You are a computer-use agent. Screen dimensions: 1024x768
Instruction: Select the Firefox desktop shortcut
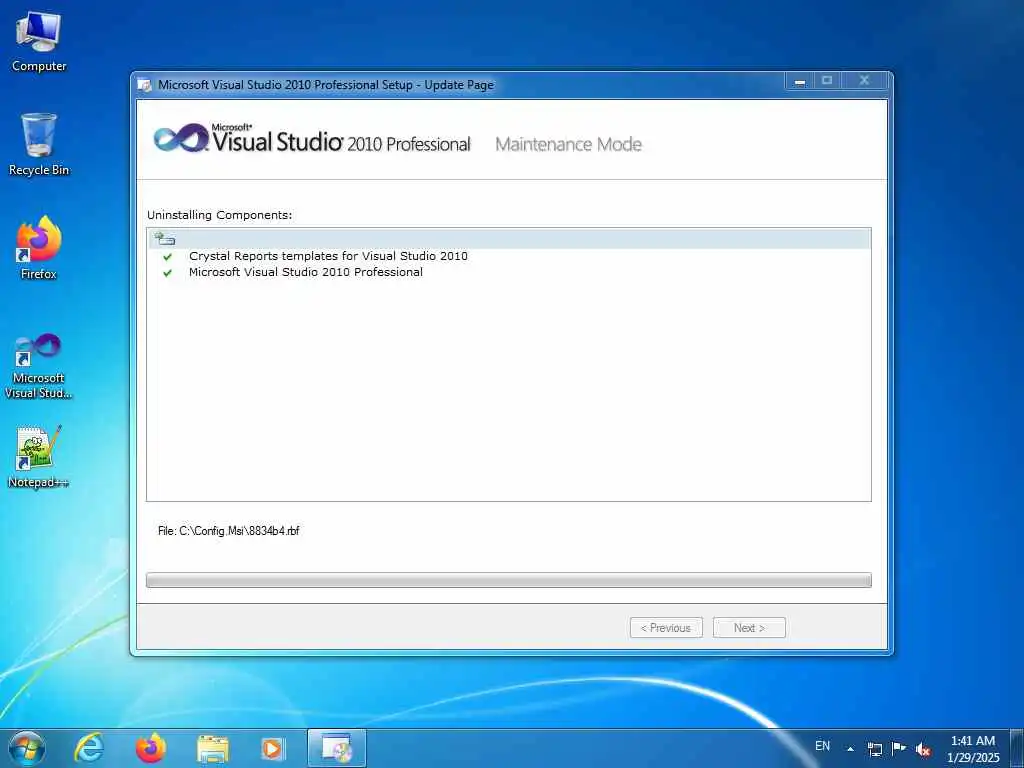point(39,248)
